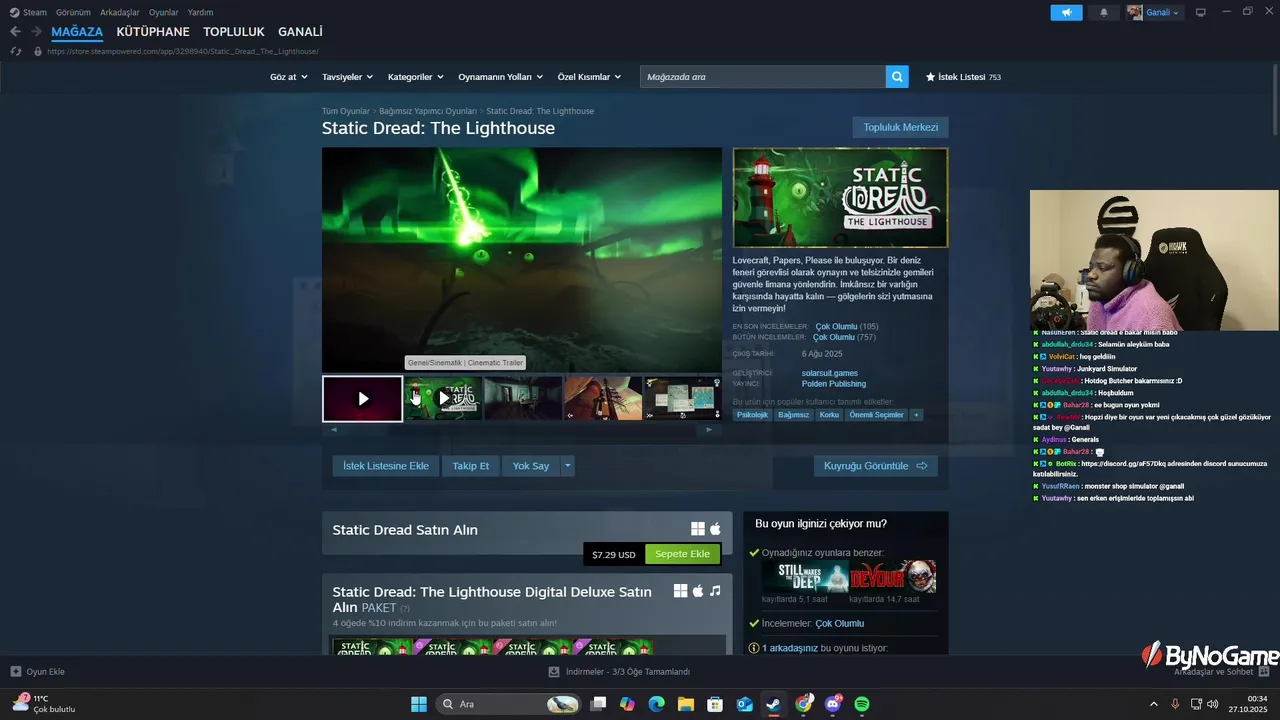This screenshot has height=720, width=1280.
Task: Go forward with the forward arrow
Action: coord(36,32)
